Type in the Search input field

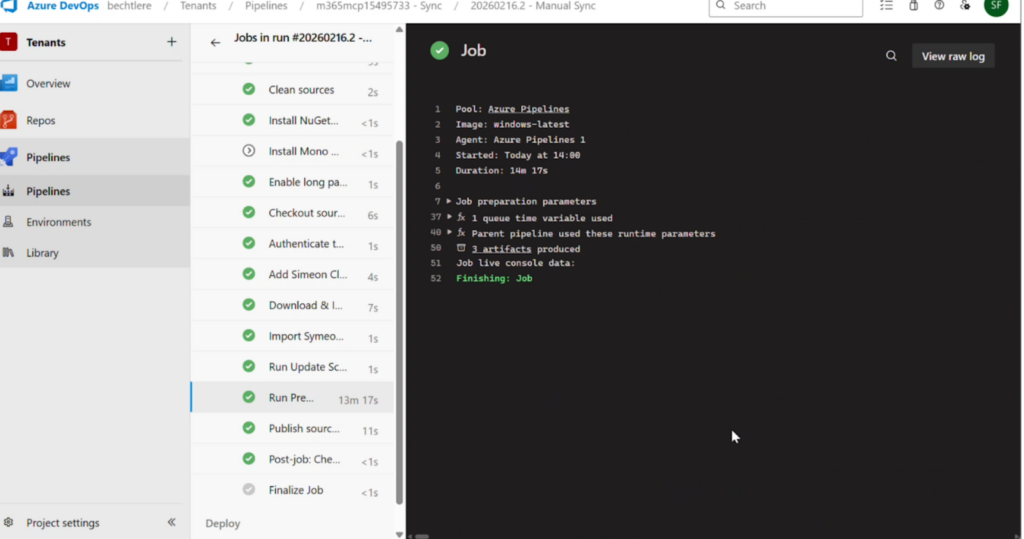(x=795, y=6)
